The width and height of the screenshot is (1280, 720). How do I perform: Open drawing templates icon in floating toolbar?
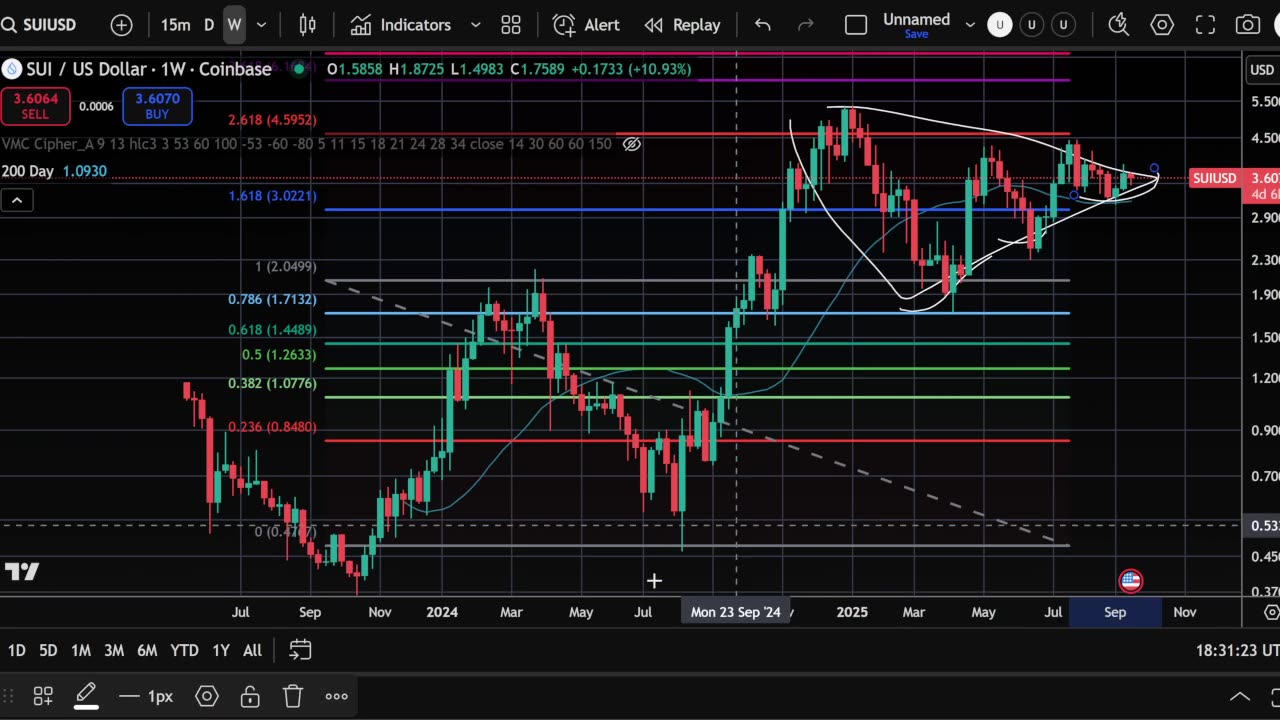43,696
